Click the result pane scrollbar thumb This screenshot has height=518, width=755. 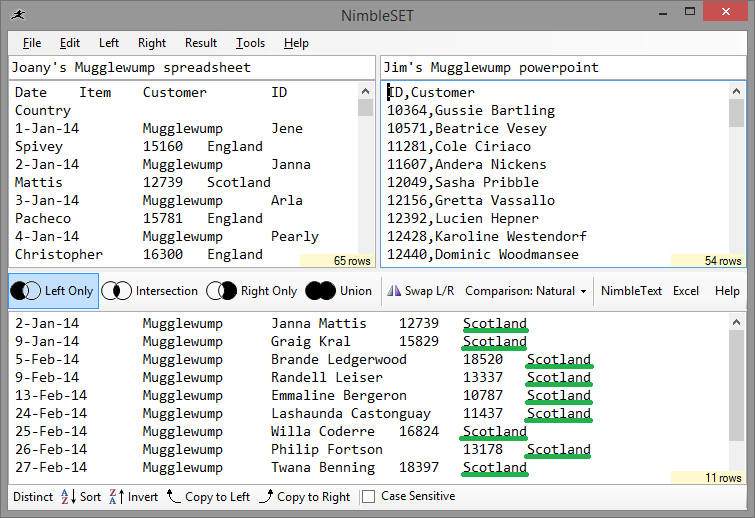(x=736, y=385)
